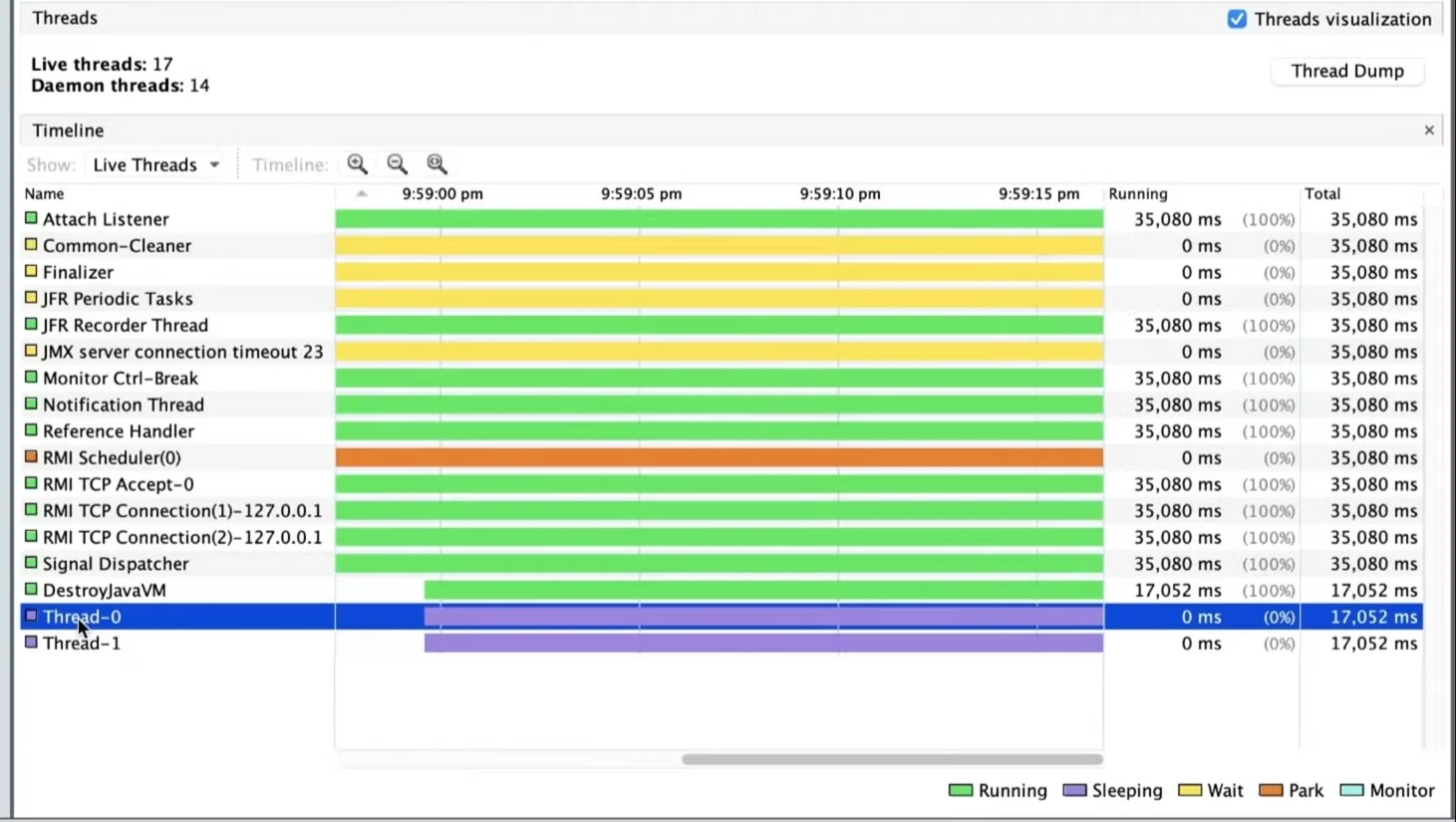Click the purple state icon of Thread-1

tap(31, 642)
